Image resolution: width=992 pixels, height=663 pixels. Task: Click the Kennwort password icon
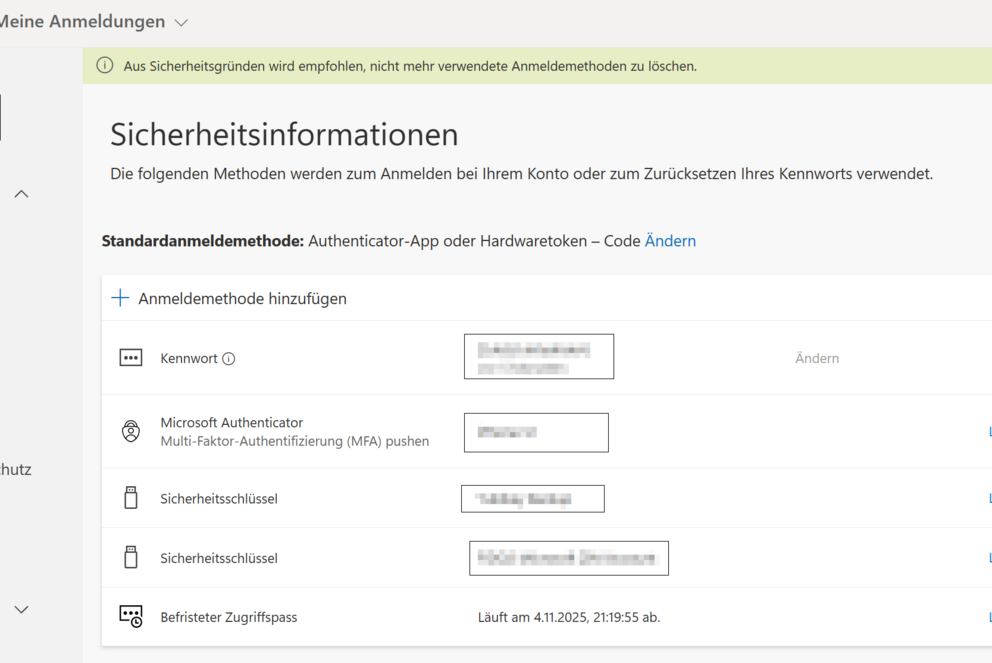131,358
